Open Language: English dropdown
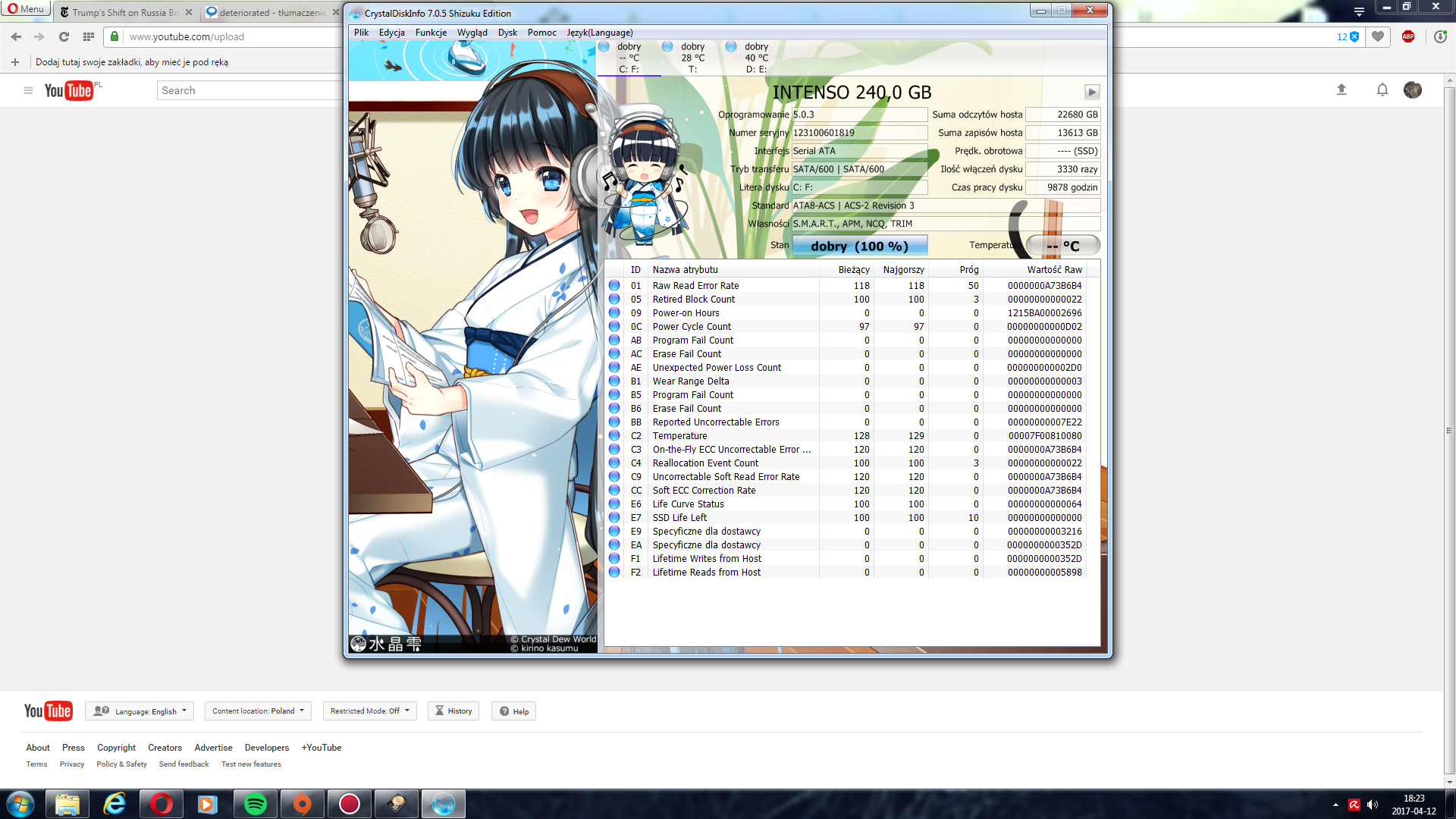 pos(140,711)
